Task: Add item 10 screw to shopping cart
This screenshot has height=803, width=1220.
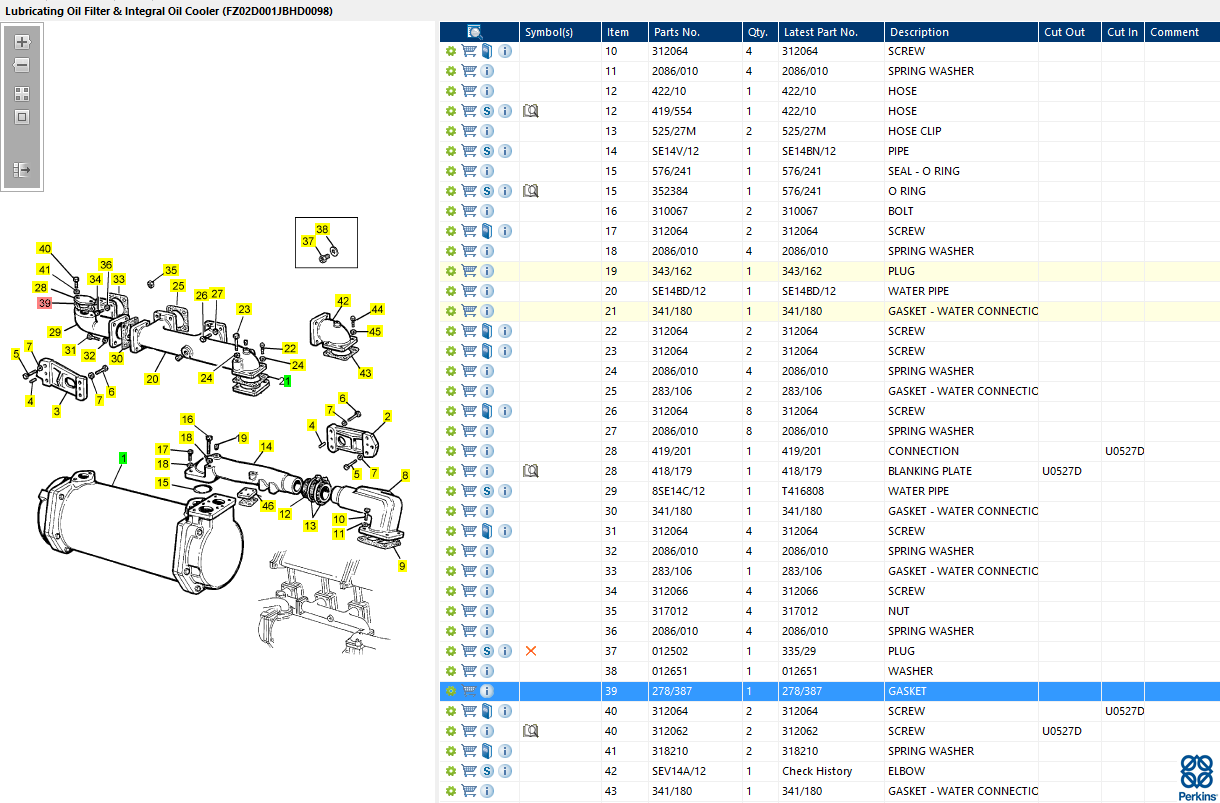Action: [x=468, y=51]
